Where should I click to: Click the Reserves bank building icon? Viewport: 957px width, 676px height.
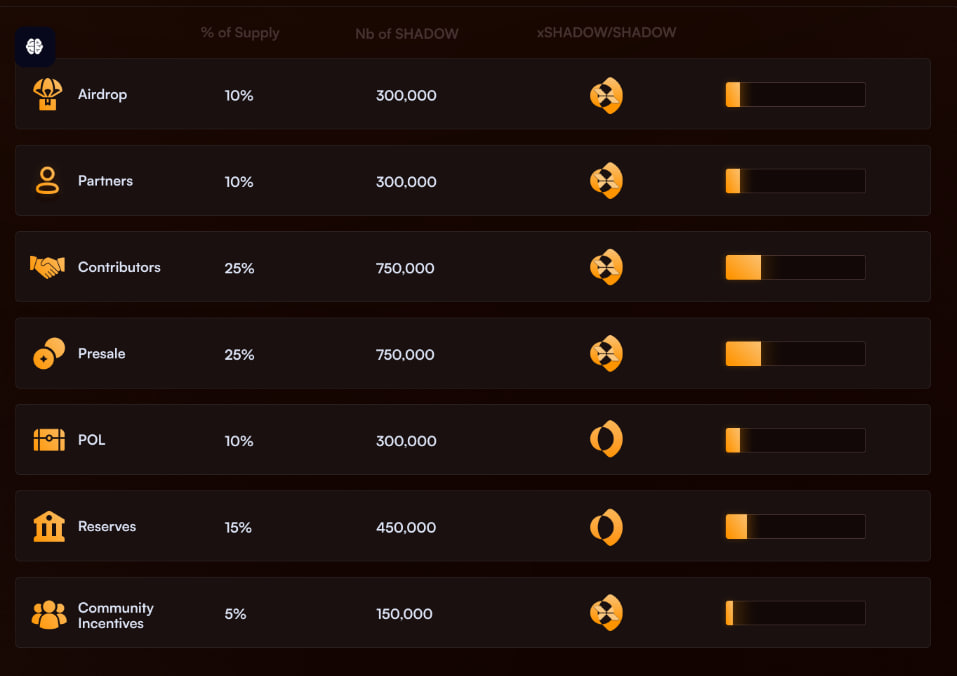49,526
